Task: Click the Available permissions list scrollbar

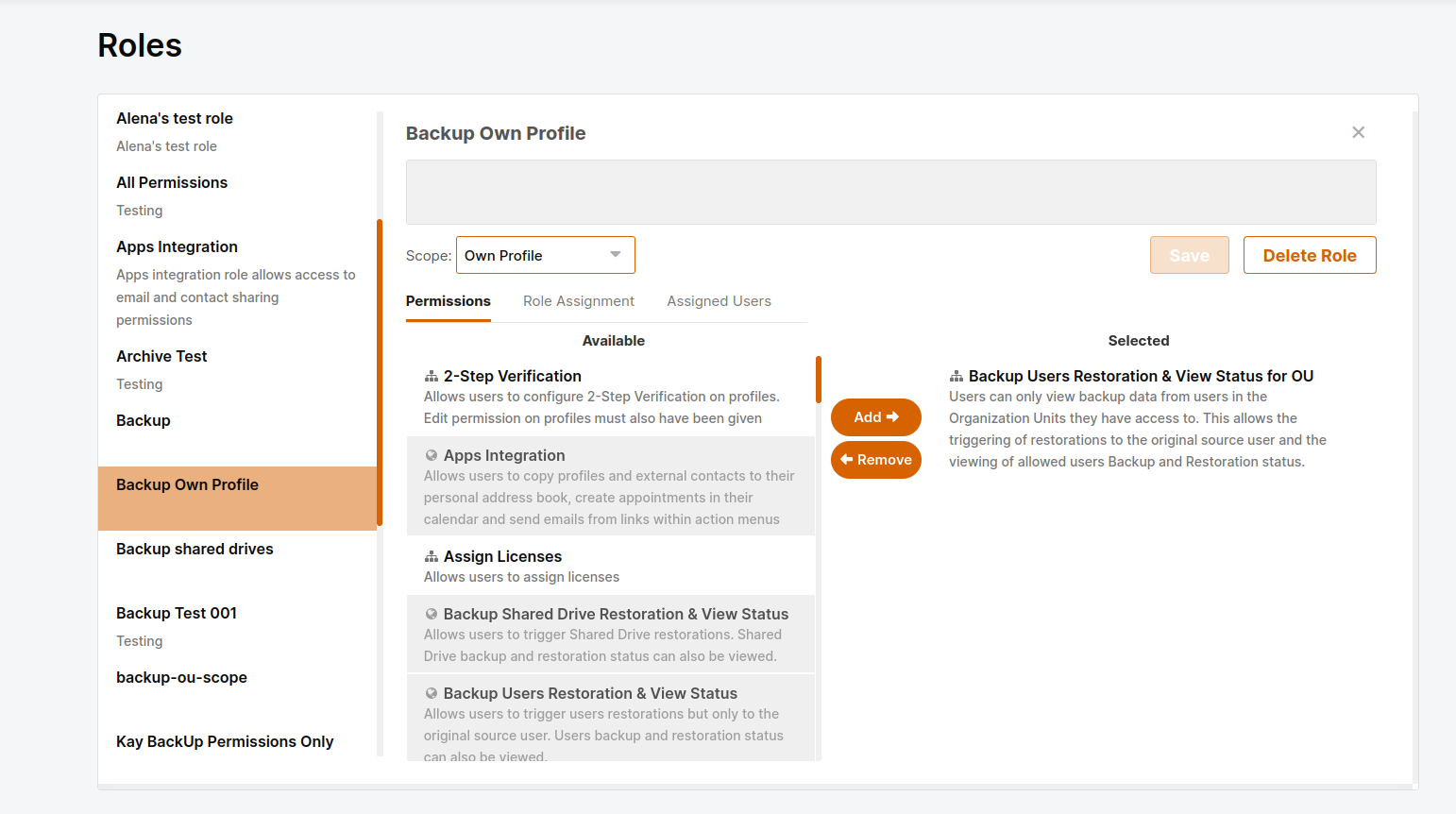Action: pos(818,380)
